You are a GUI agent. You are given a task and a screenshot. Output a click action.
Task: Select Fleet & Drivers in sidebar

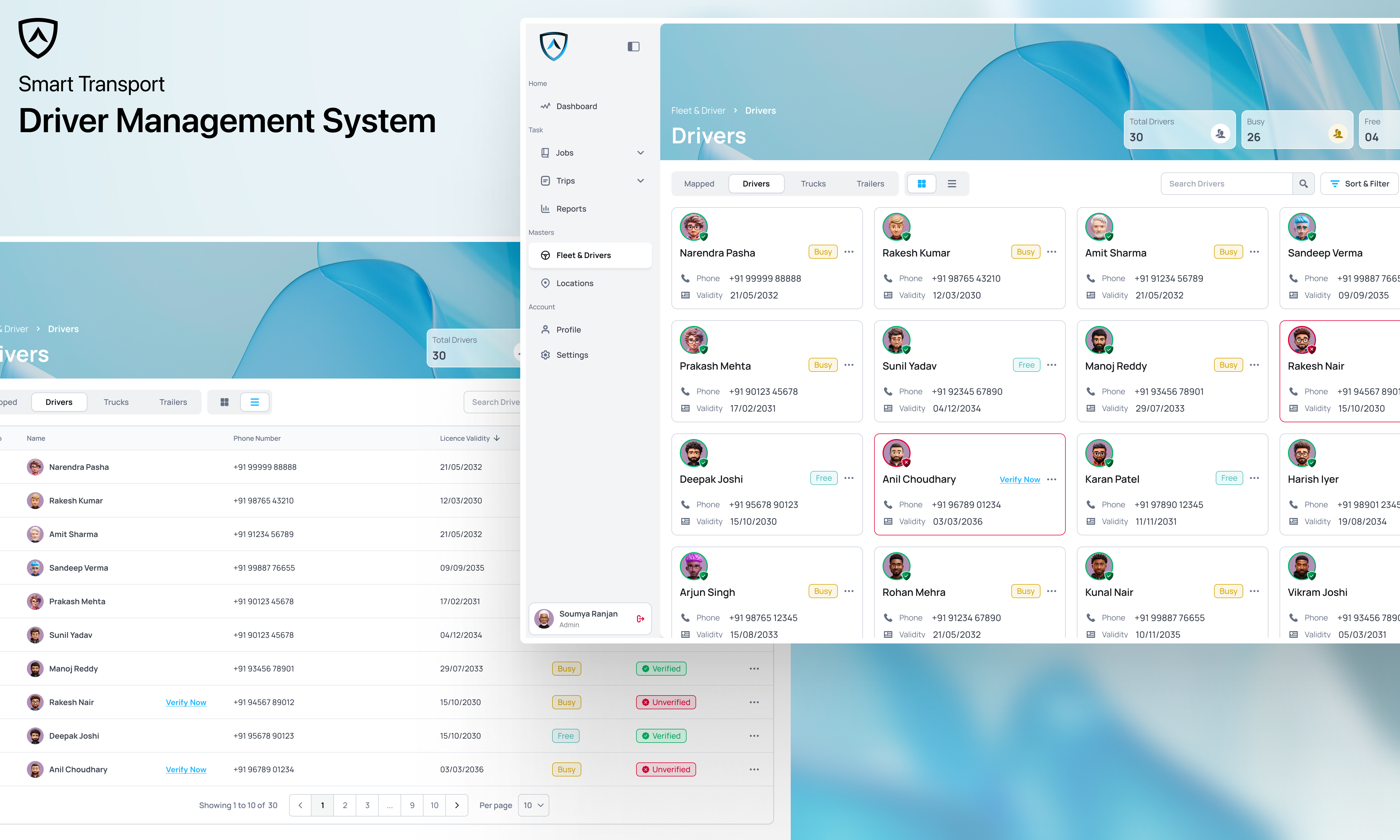(590, 255)
